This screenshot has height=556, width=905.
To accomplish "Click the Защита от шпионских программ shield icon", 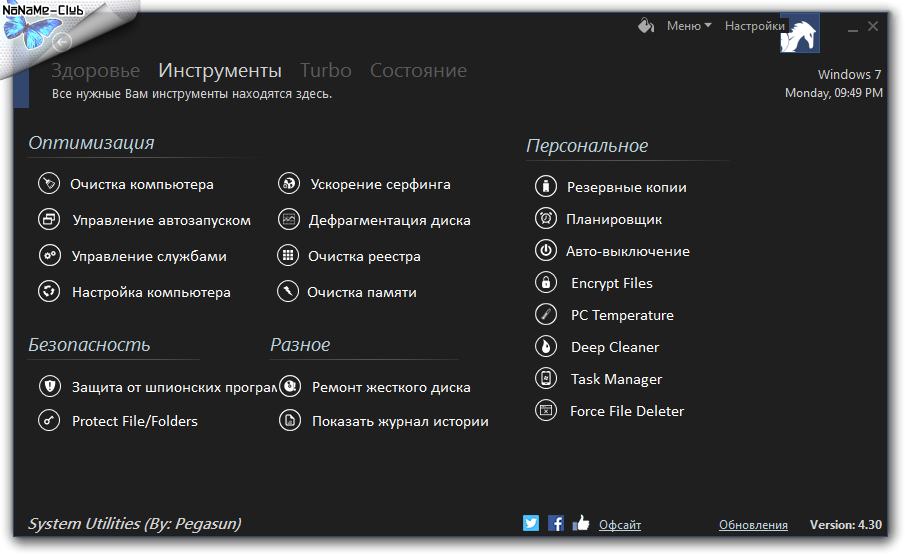I will pyautogui.click(x=49, y=387).
